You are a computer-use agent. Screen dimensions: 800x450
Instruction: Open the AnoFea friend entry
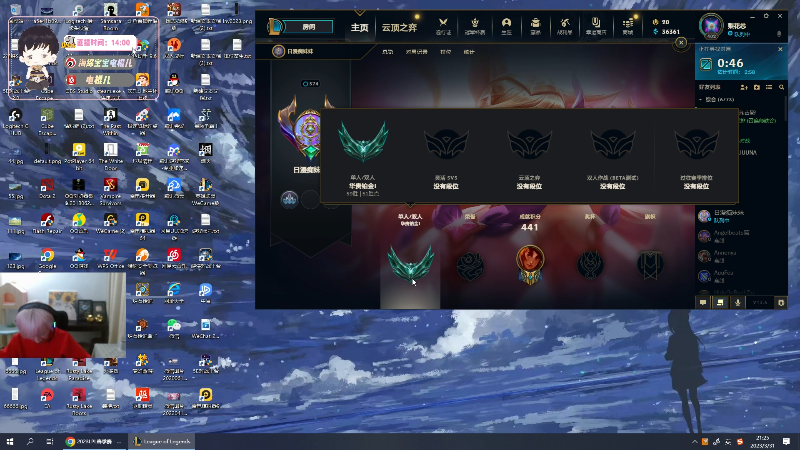[x=741, y=276]
